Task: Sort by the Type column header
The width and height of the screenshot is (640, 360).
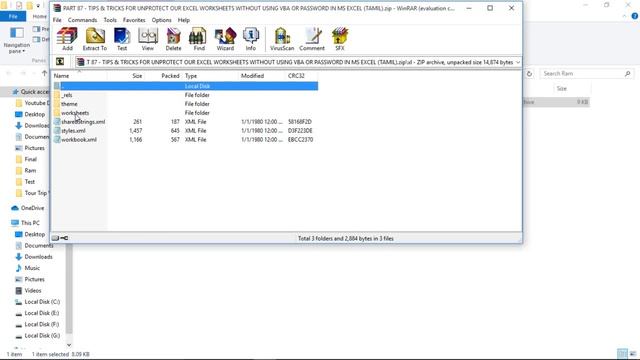Action: [210, 76]
